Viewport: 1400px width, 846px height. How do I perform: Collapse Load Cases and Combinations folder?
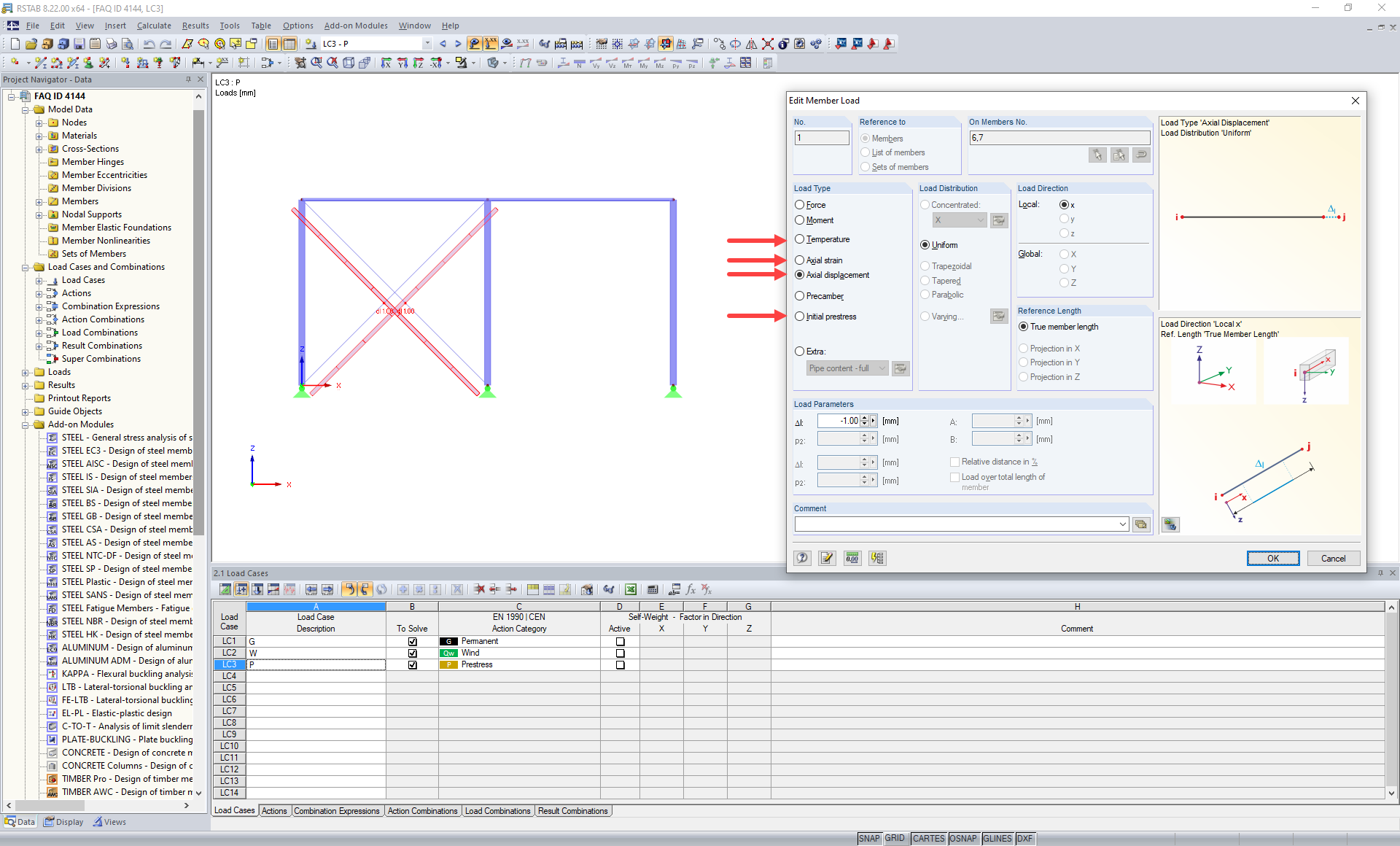tap(26, 267)
